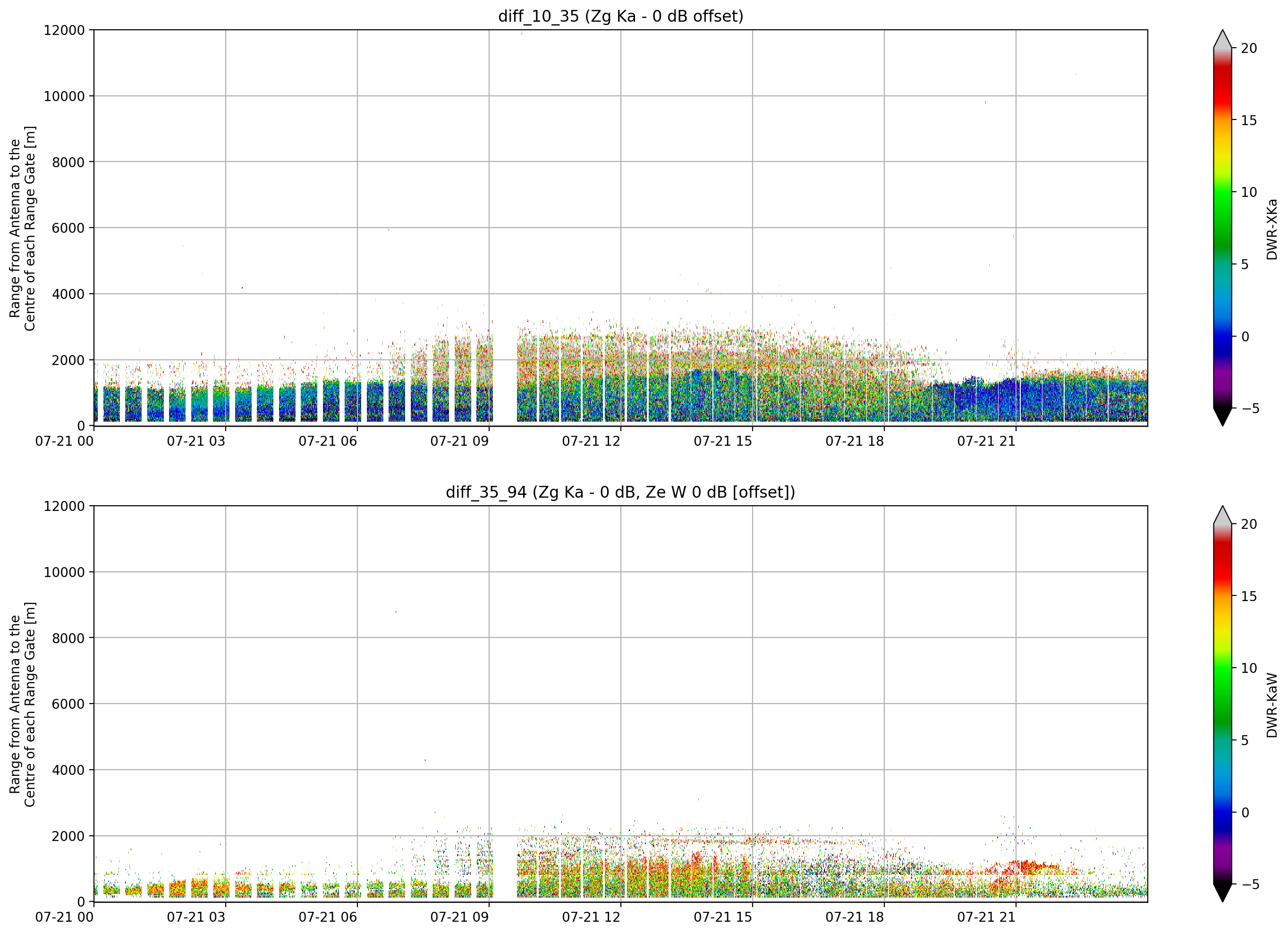Screen dimensions: 1288x934
Task: Click the 12000 tick on bottom plot
Action: click(x=64, y=506)
